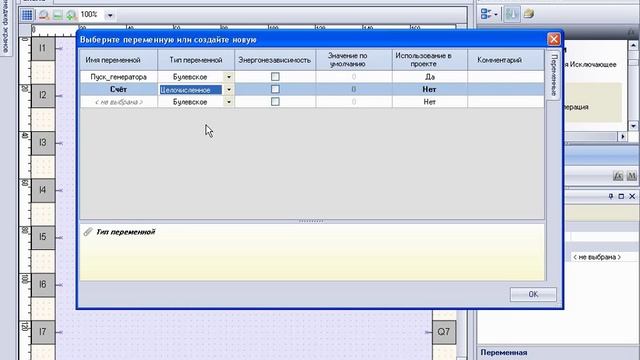Viewport: 640px width, 360px height.
Task: Click Использование в проекте column header
Action: (x=430, y=60)
